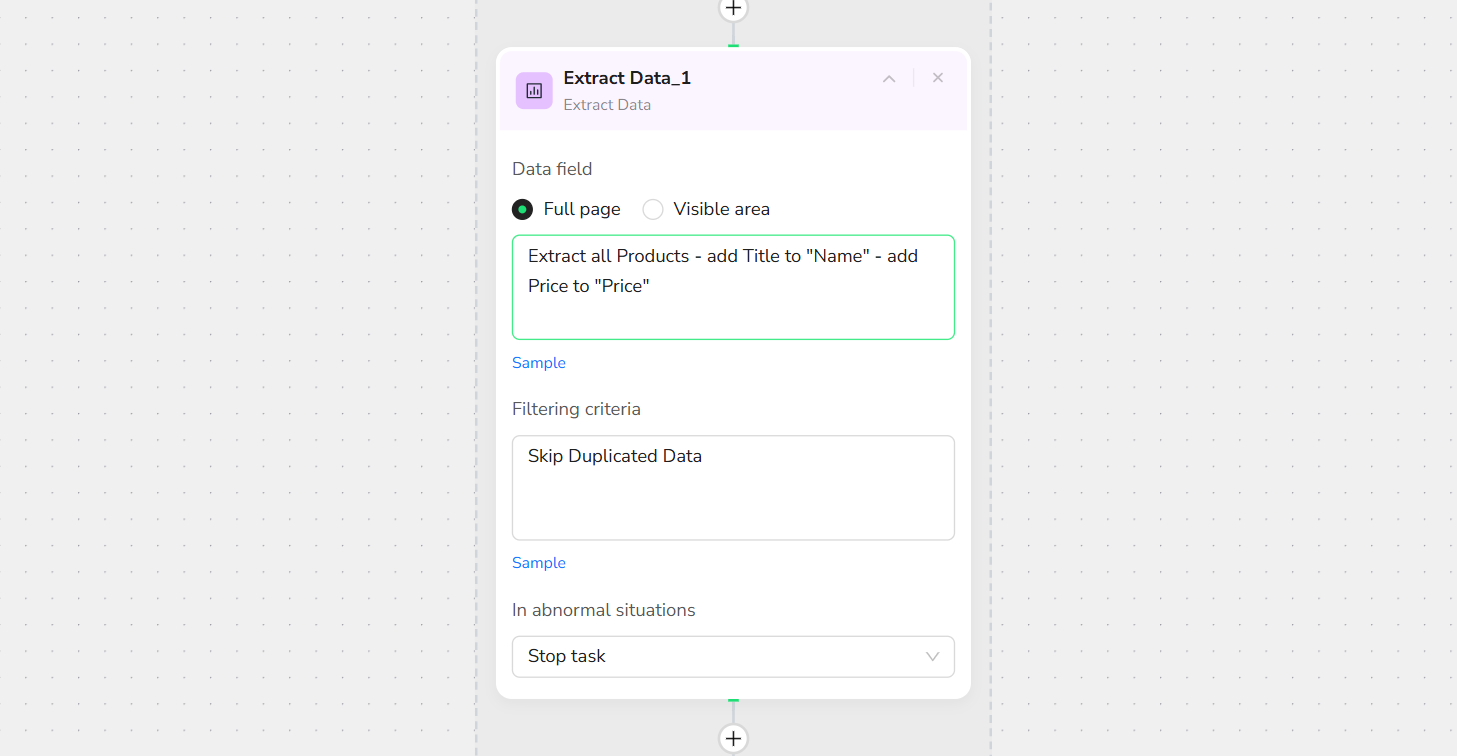Screen dimensions: 1457x756
Task: Choose the Visible area radio option
Action: (653, 209)
